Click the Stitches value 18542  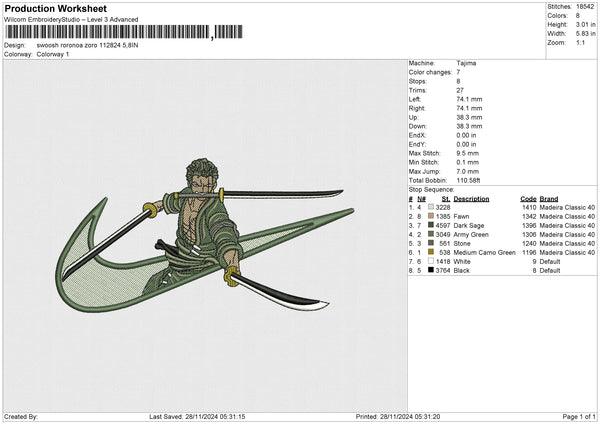584,8
